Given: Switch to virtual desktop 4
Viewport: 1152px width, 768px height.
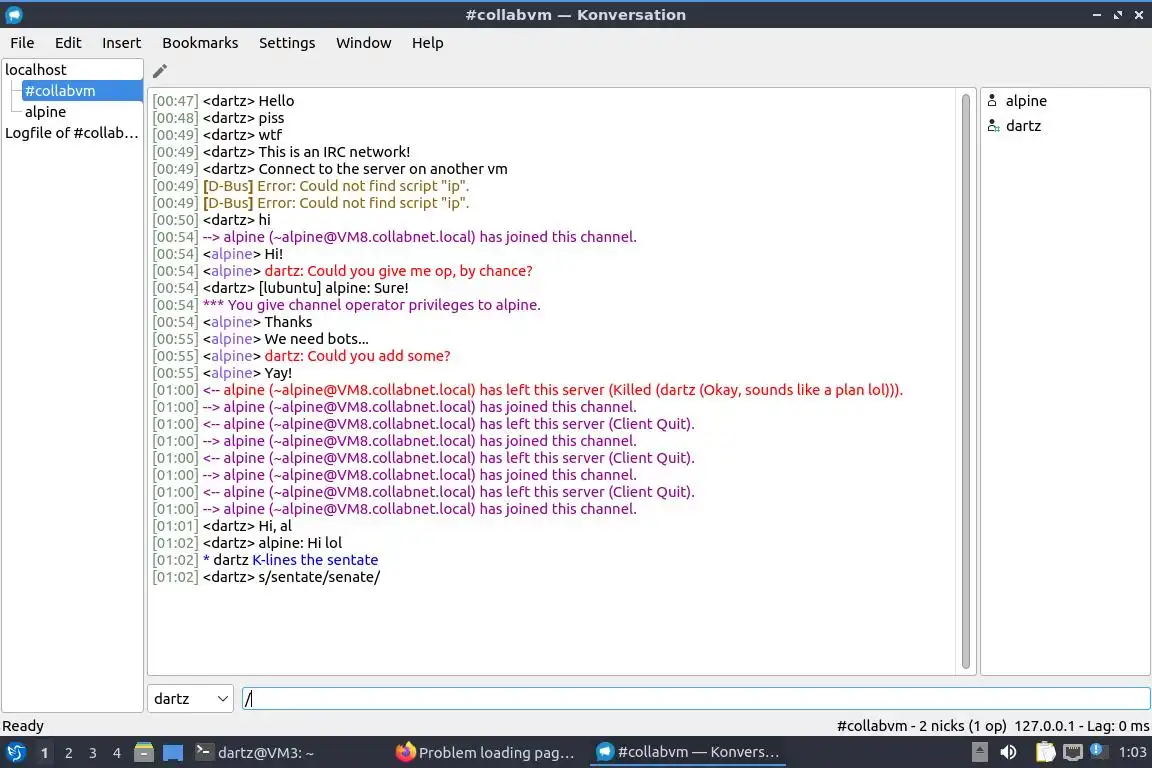Looking at the screenshot, I should point(116,753).
